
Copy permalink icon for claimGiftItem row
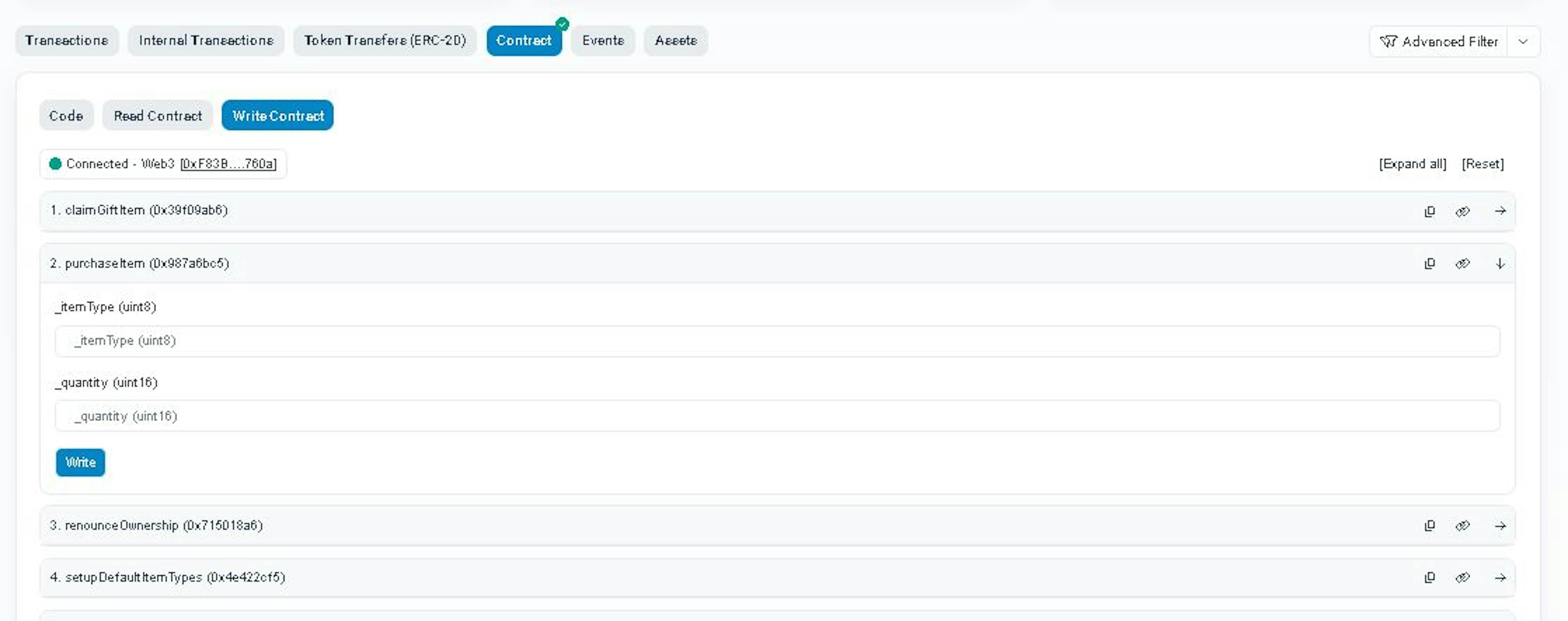(1462, 211)
